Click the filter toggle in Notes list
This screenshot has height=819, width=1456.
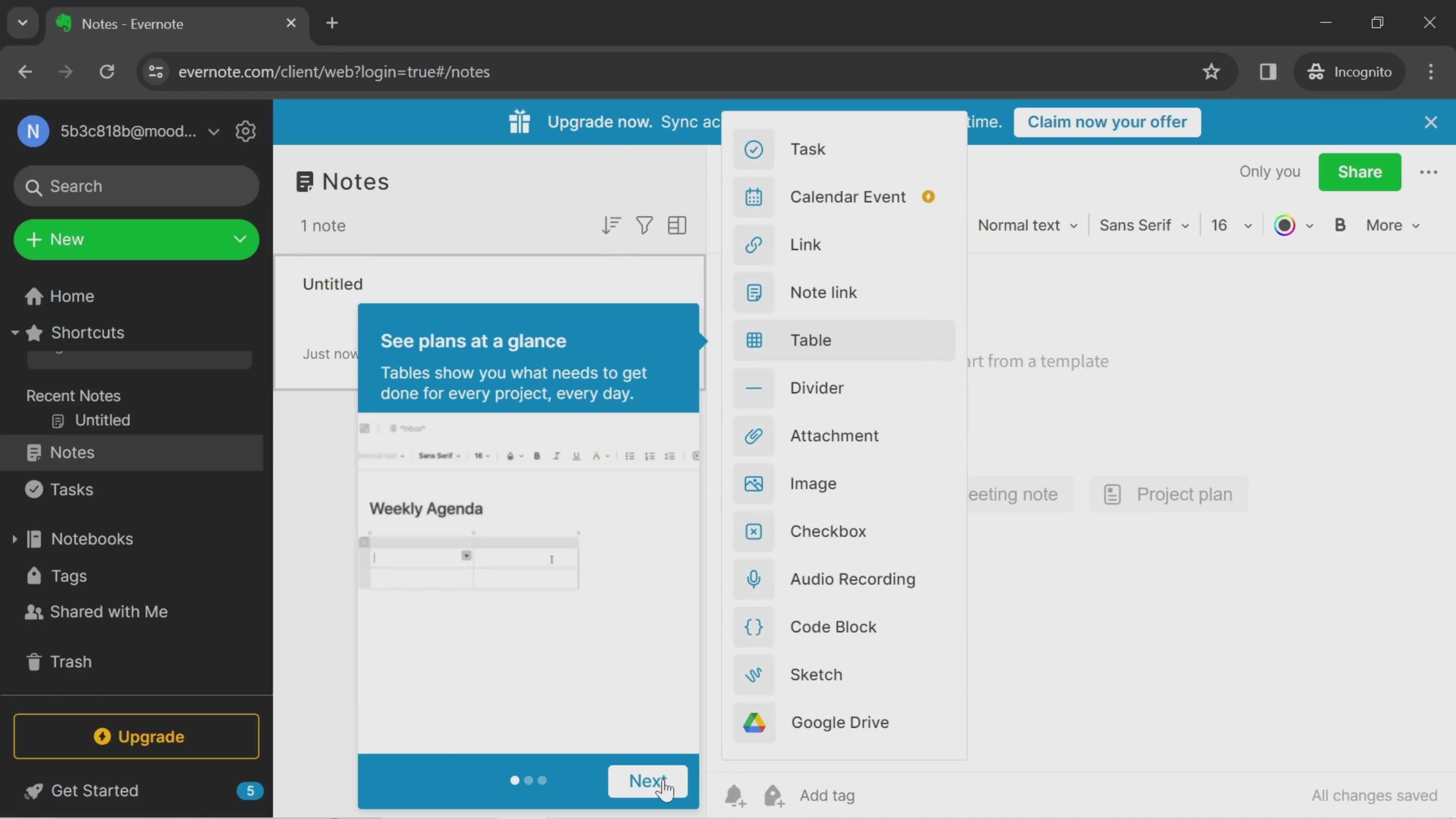(644, 225)
